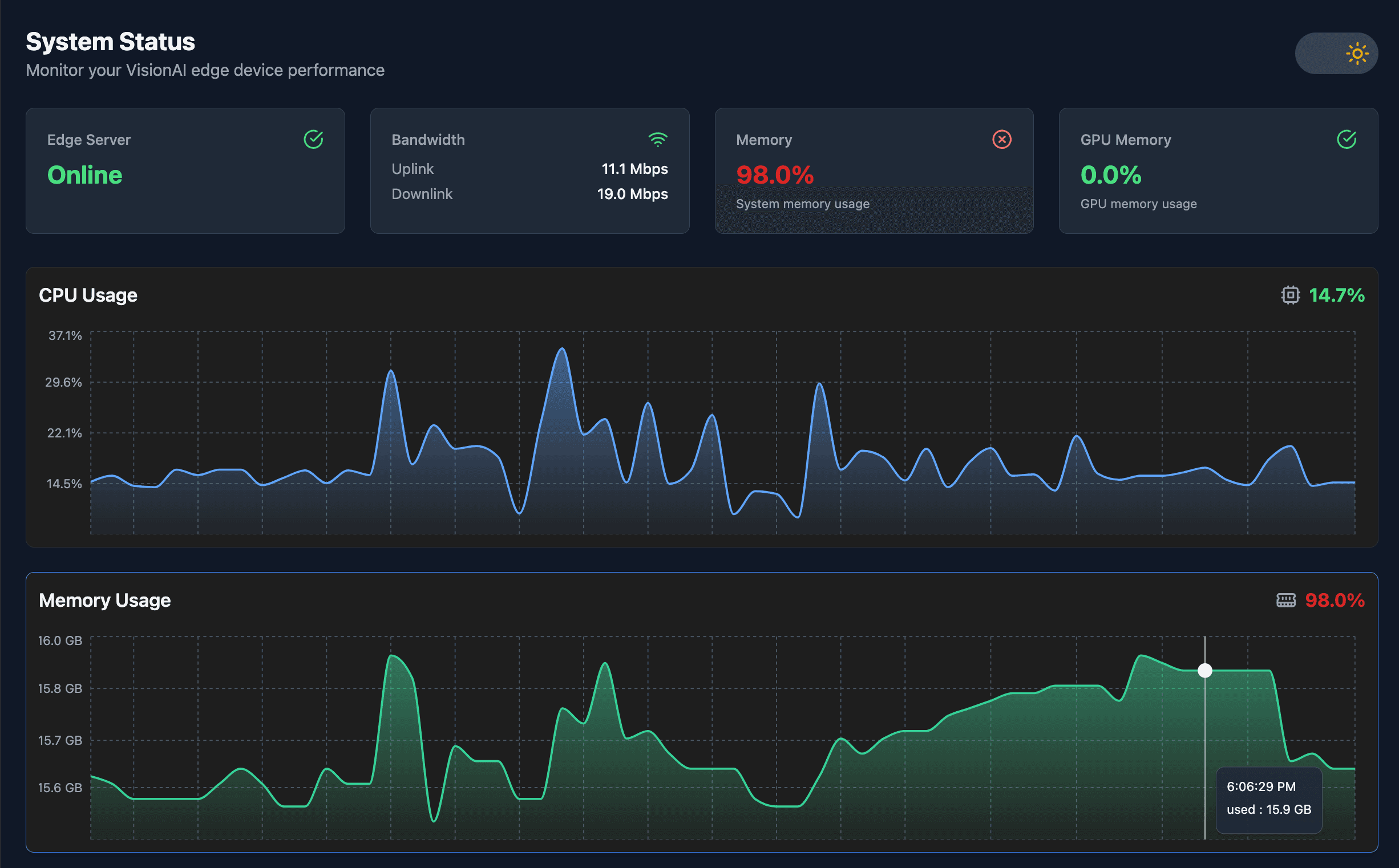Click the 6:06:29 PM tooltip on memory chart
This screenshot has height=868, width=1399.
(1269, 799)
